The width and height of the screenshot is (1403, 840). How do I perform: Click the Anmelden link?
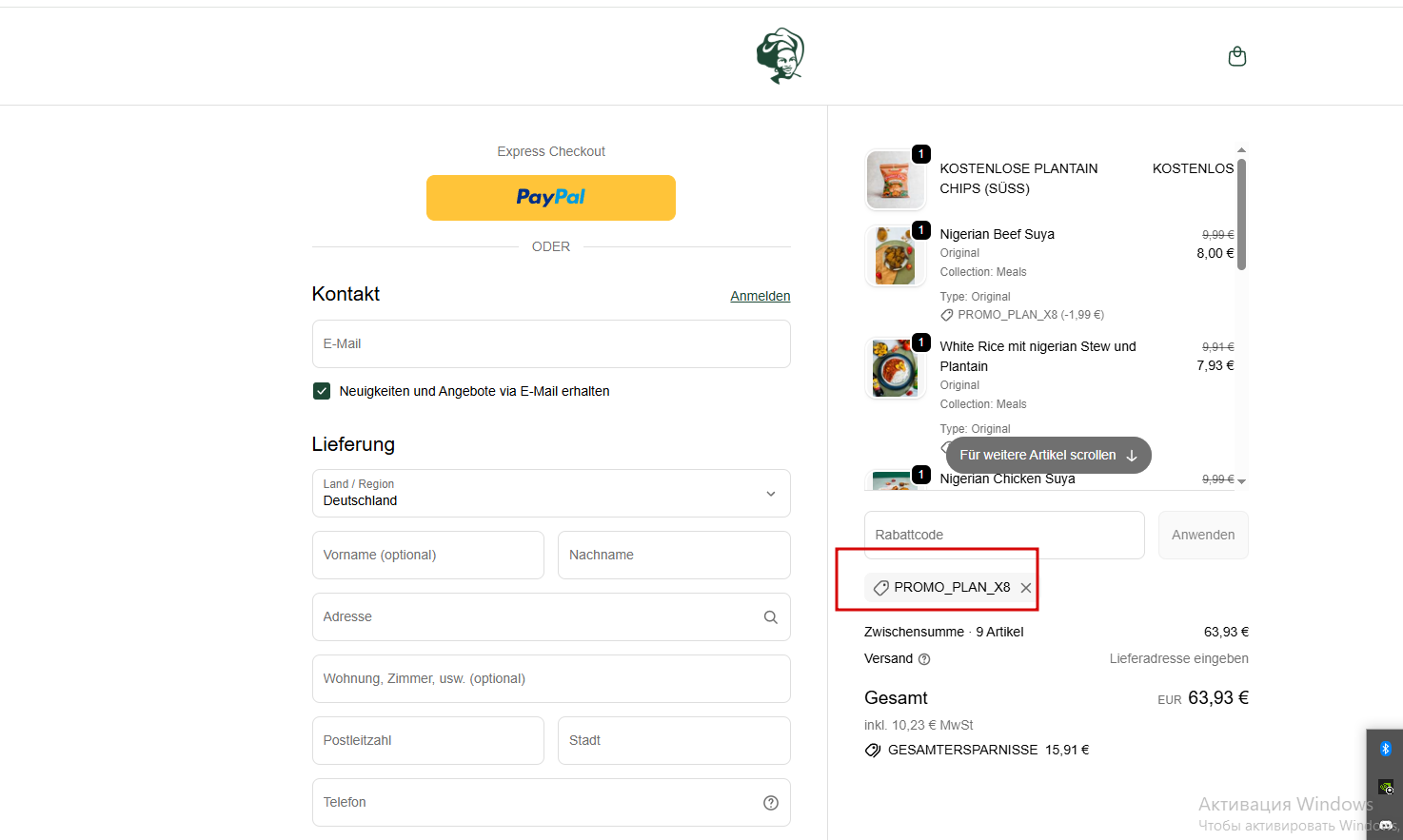click(x=761, y=296)
